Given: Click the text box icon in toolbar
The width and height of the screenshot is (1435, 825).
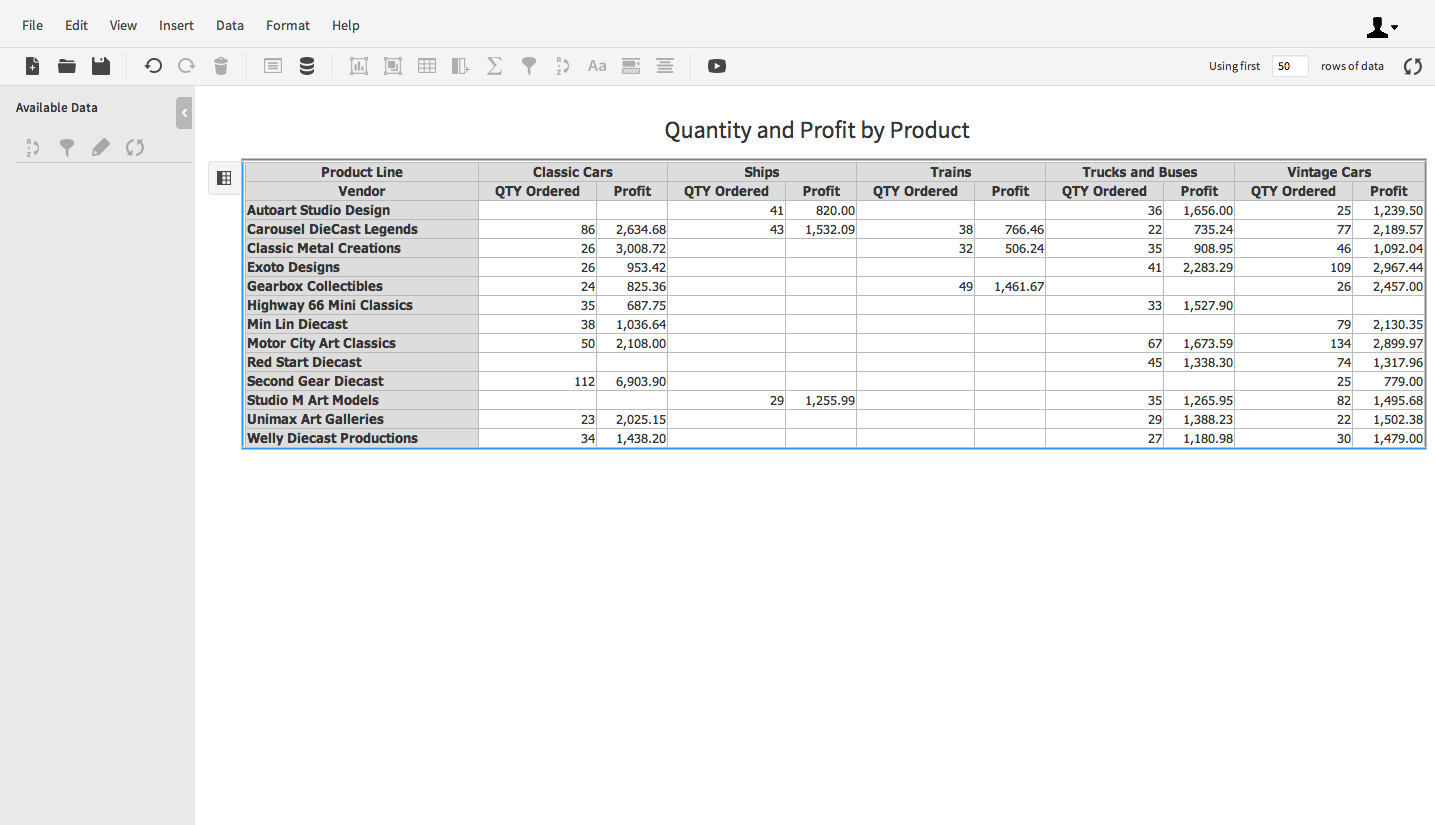Looking at the screenshot, I should (273, 66).
